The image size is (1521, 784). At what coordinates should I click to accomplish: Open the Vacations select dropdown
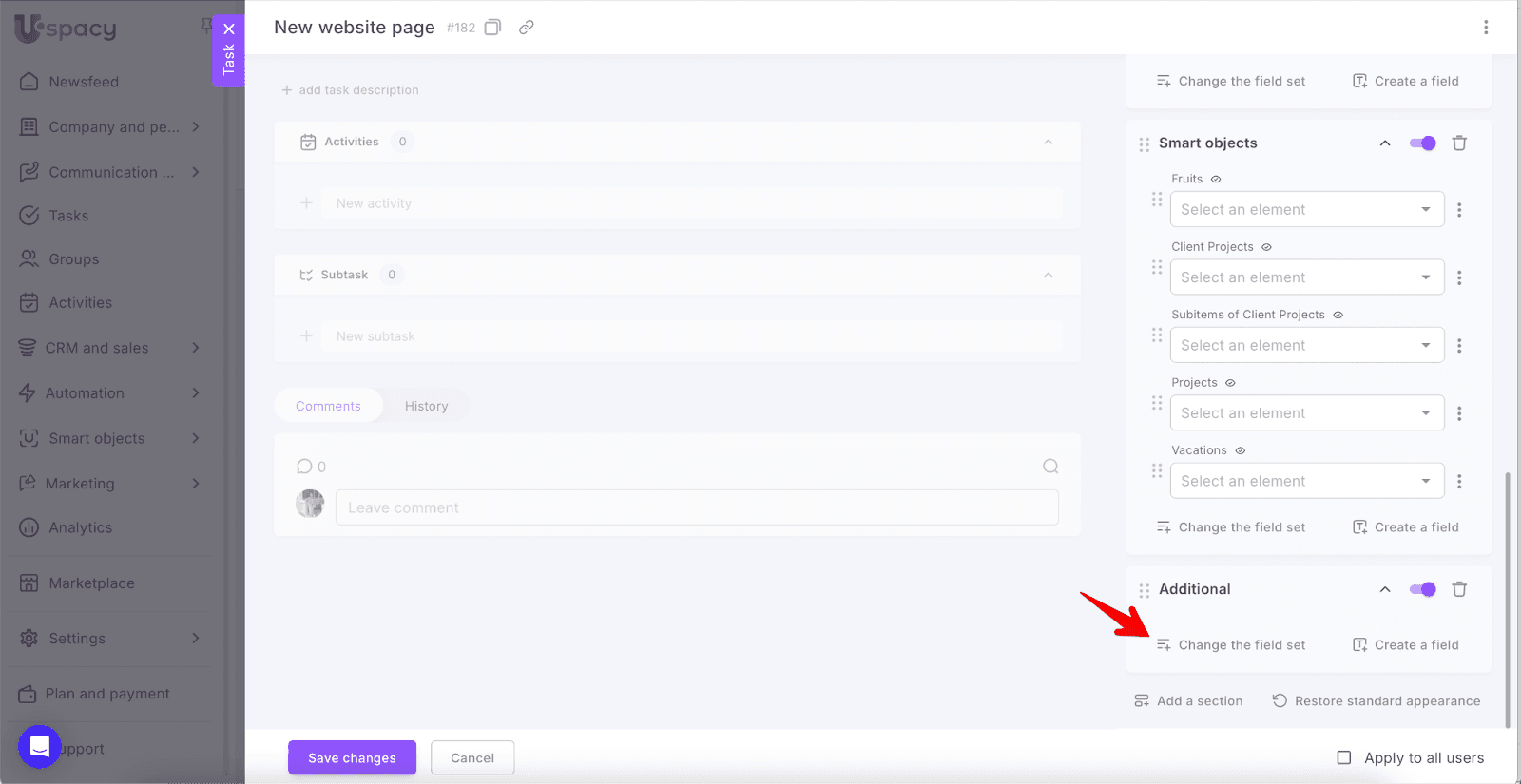(1306, 481)
